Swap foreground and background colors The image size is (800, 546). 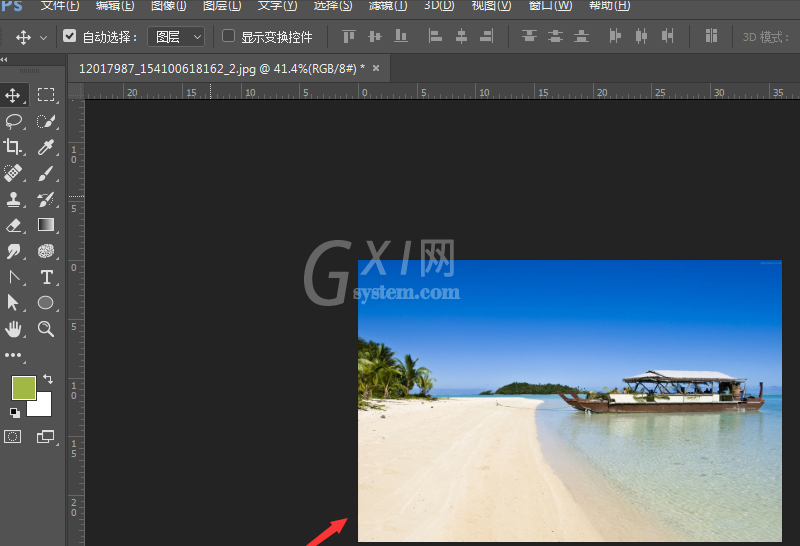48,379
